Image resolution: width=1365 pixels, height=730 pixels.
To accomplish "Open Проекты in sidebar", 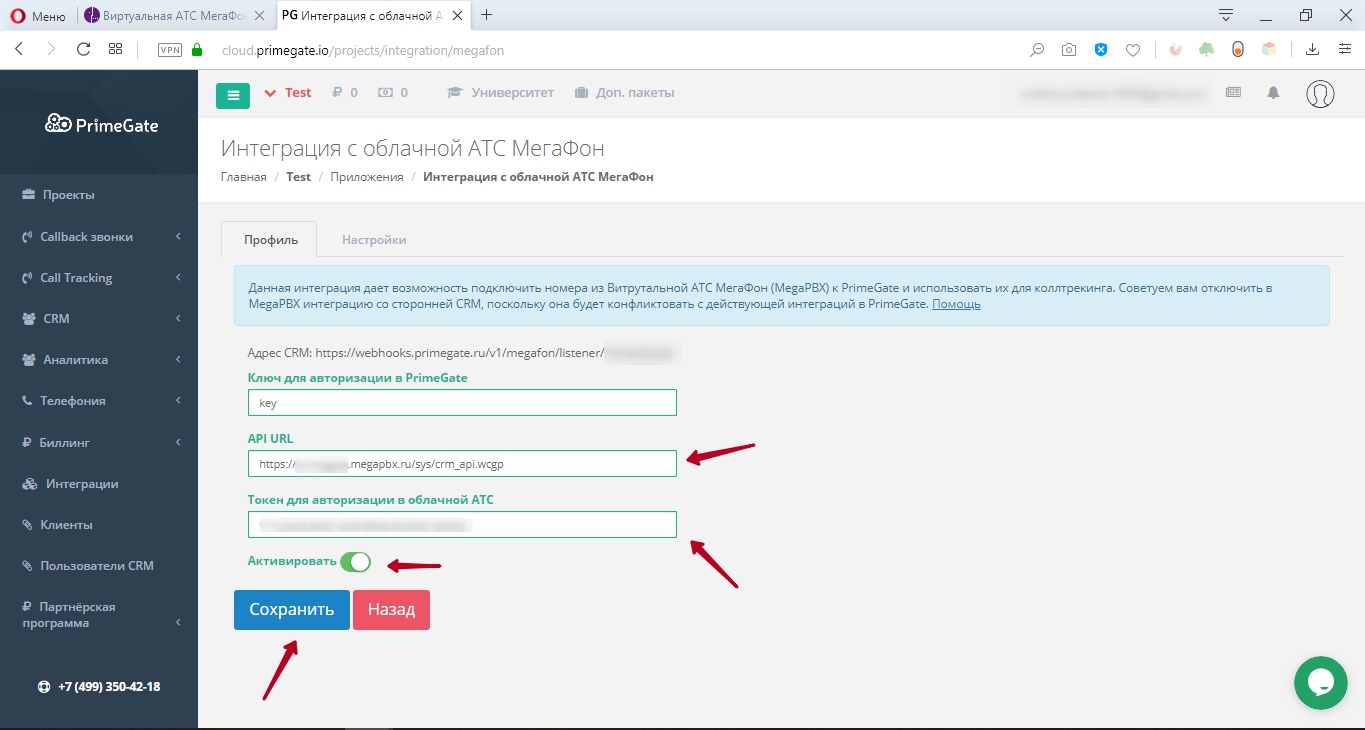I will pyautogui.click(x=58, y=195).
